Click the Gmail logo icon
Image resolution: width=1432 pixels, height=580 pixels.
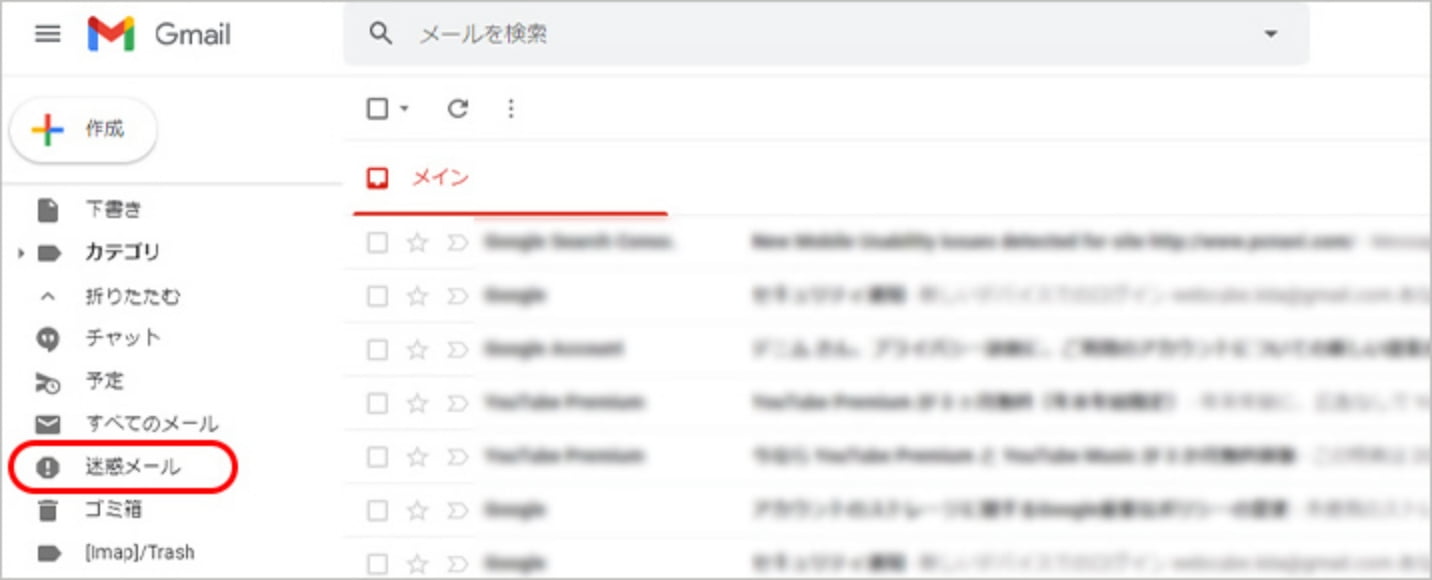pos(113,33)
